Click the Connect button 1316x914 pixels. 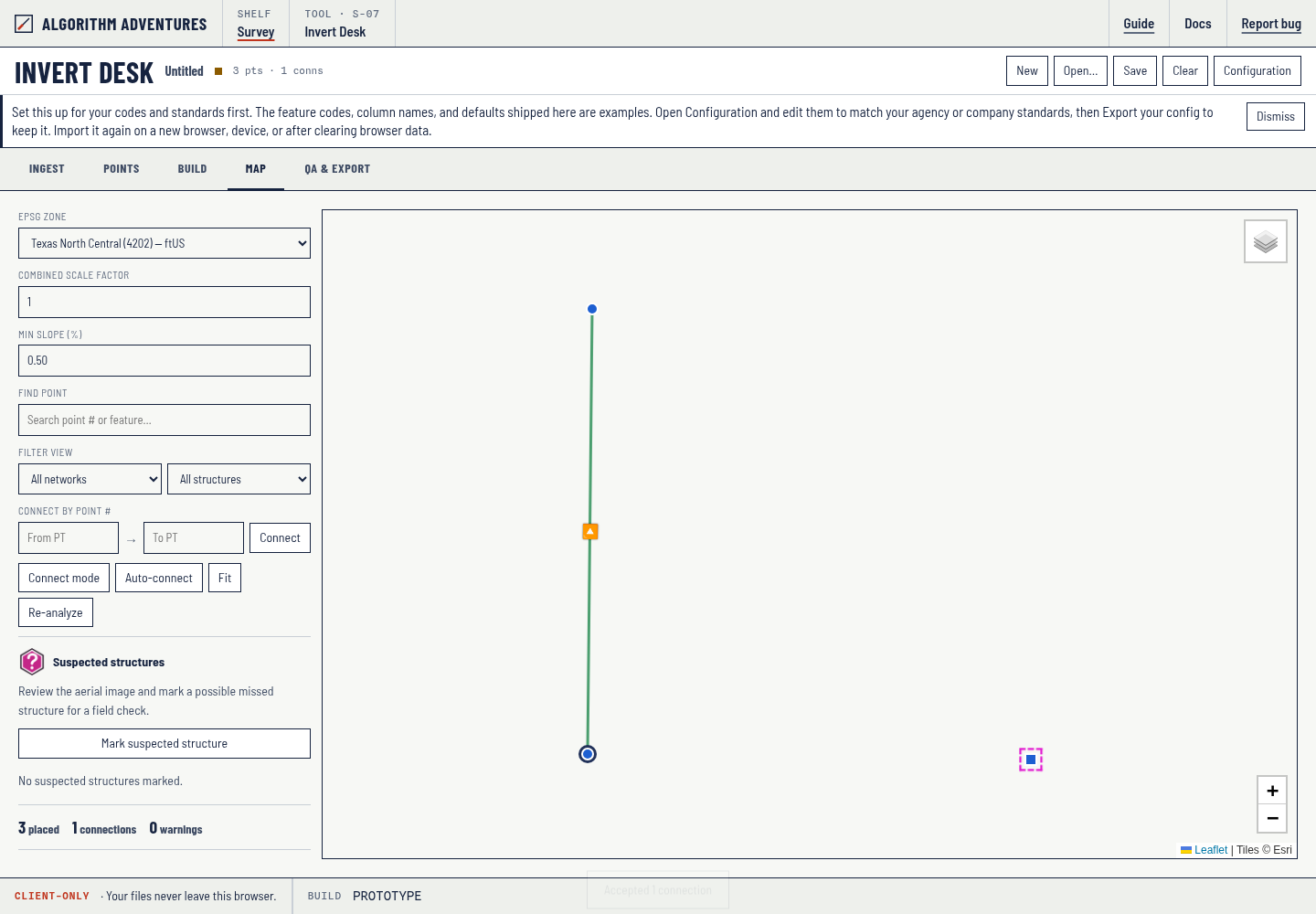click(x=280, y=537)
